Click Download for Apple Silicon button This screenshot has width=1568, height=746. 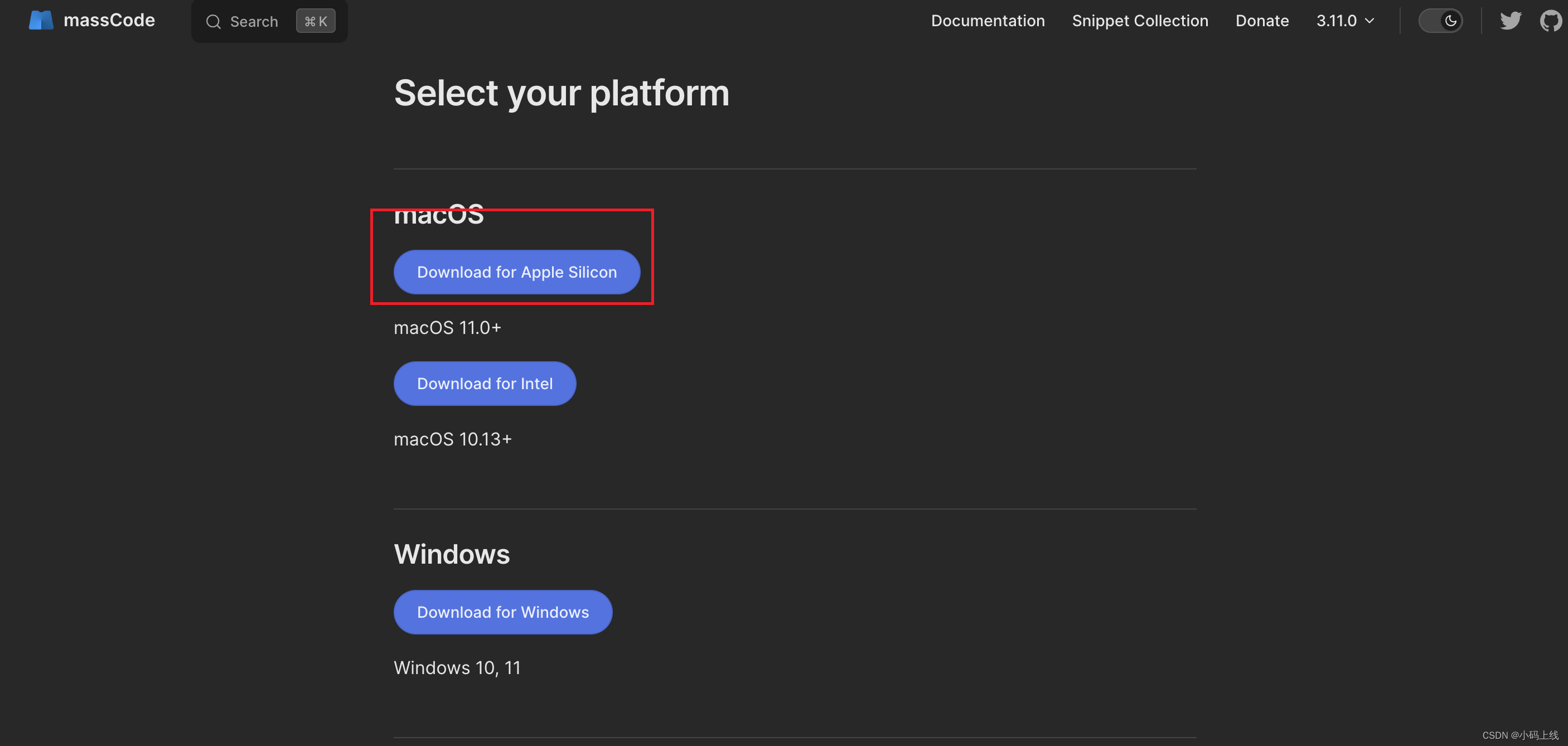pyautogui.click(x=517, y=272)
